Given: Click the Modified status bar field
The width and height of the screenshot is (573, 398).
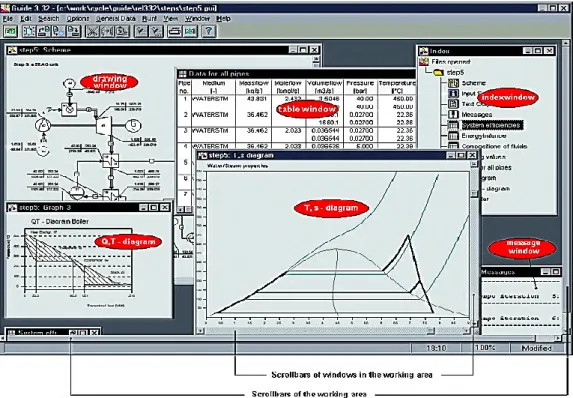Looking at the screenshot, I should [536, 348].
